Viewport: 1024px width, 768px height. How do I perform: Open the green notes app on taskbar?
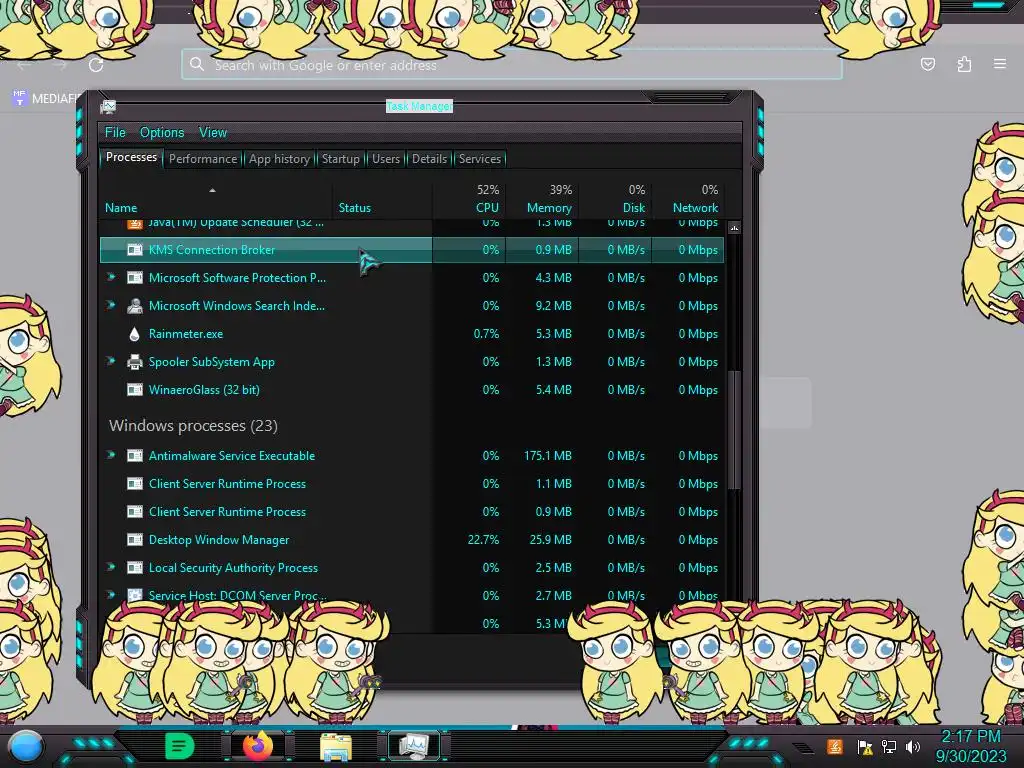(x=179, y=746)
